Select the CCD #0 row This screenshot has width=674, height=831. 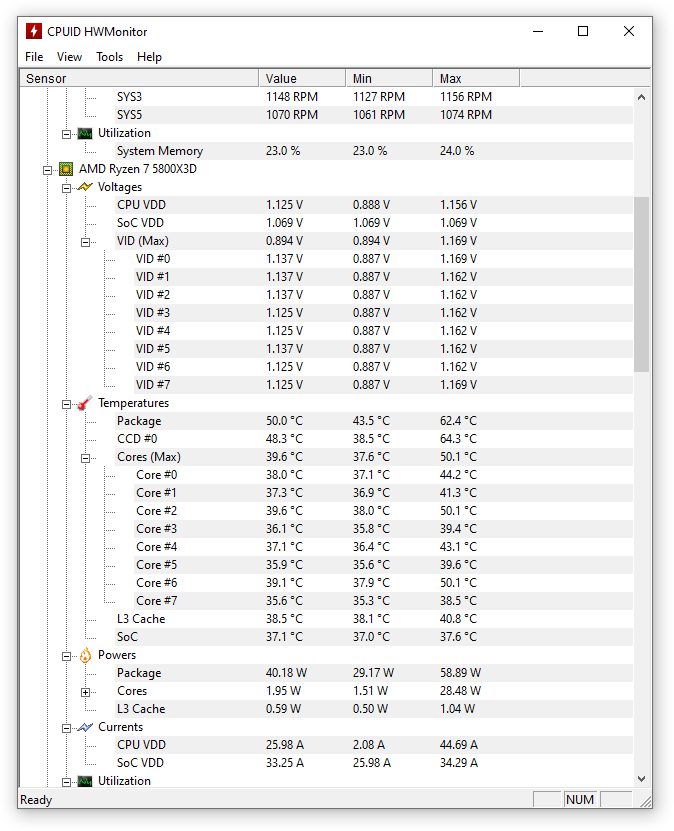point(374,439)
